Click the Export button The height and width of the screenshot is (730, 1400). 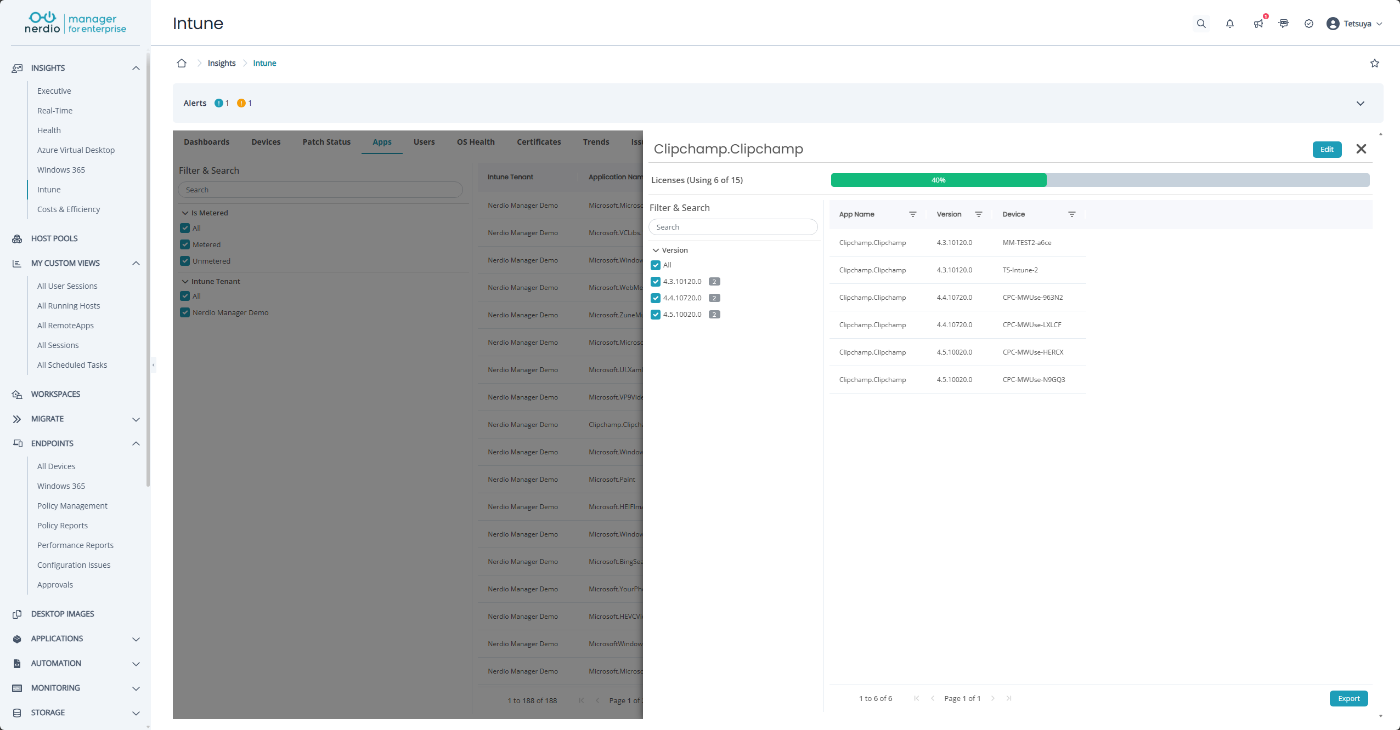pos(1349,698)
